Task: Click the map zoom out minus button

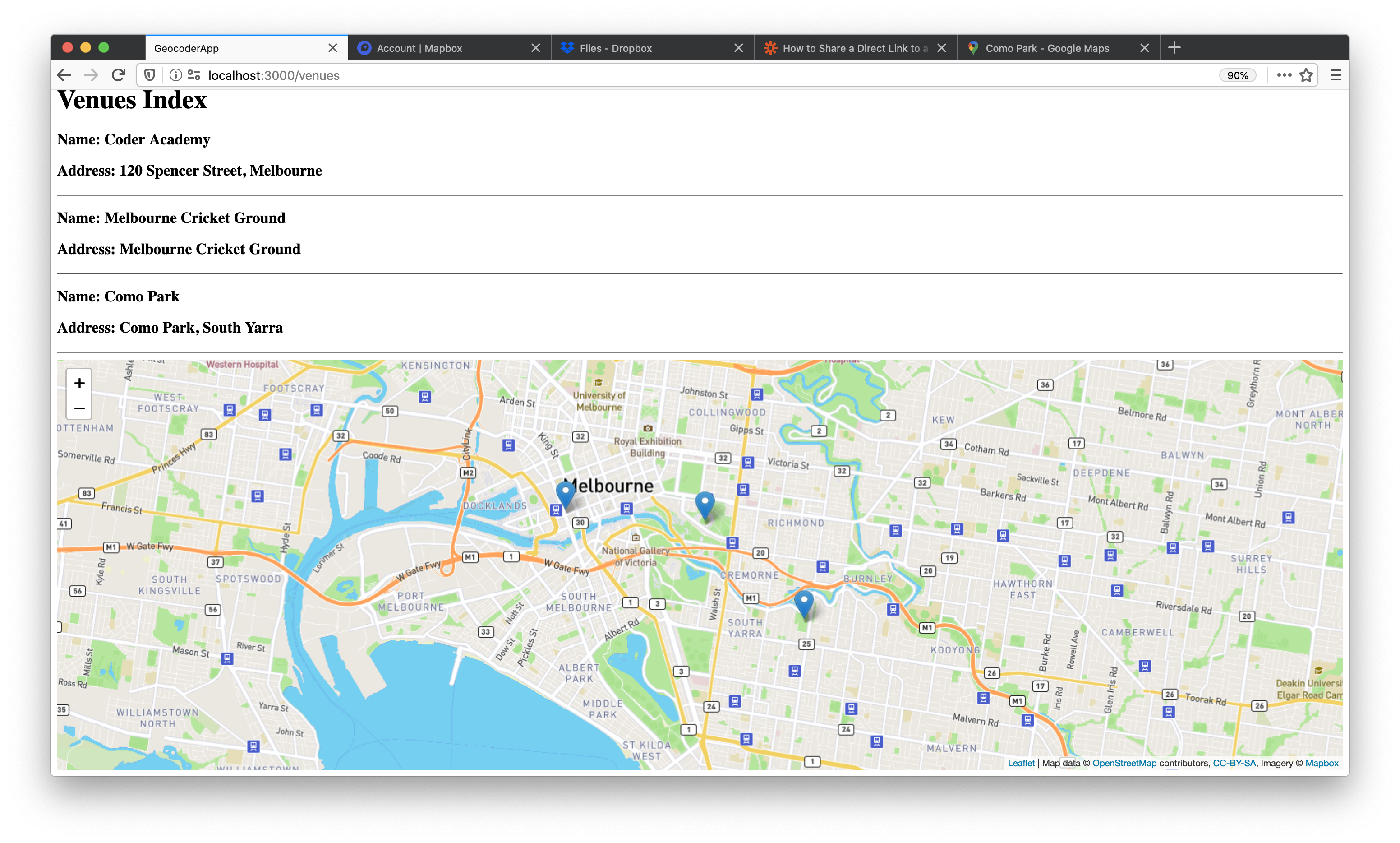Action: [x=79, y=408]
